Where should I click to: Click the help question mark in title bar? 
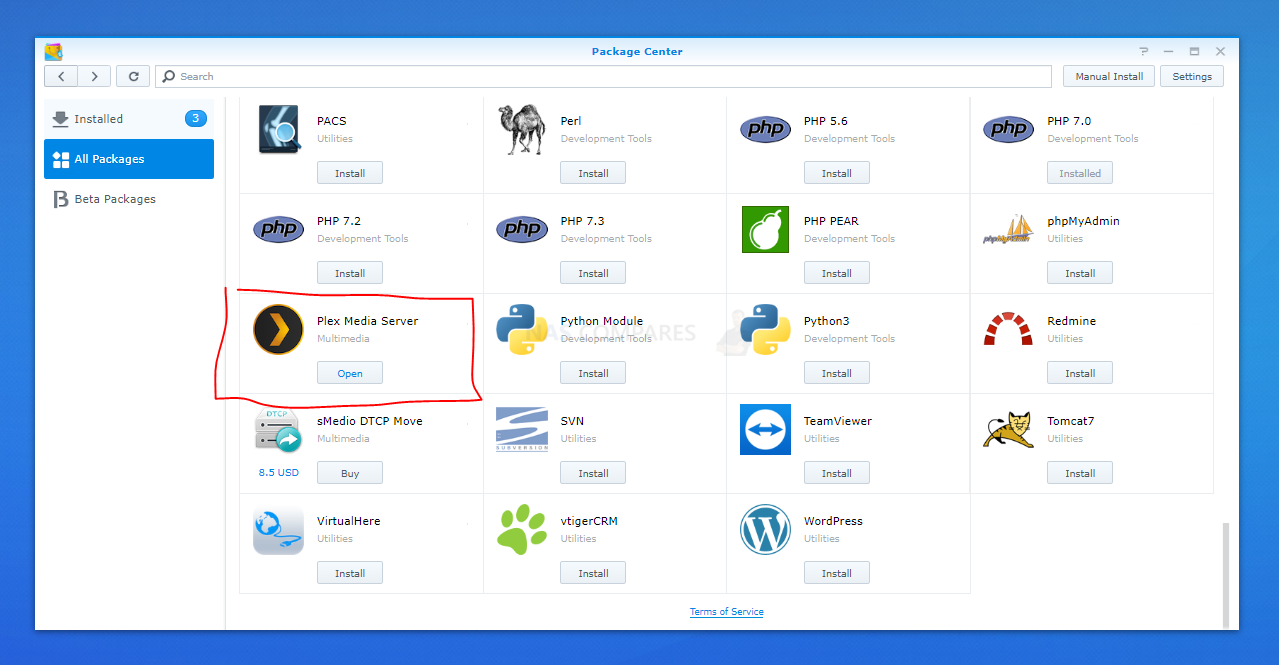click(1144, 51)
